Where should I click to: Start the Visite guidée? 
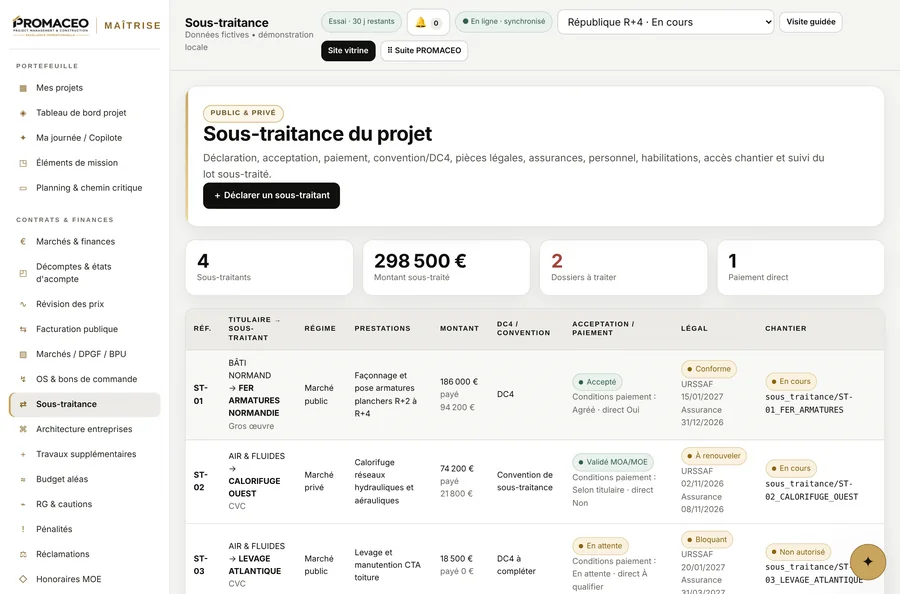810,22
